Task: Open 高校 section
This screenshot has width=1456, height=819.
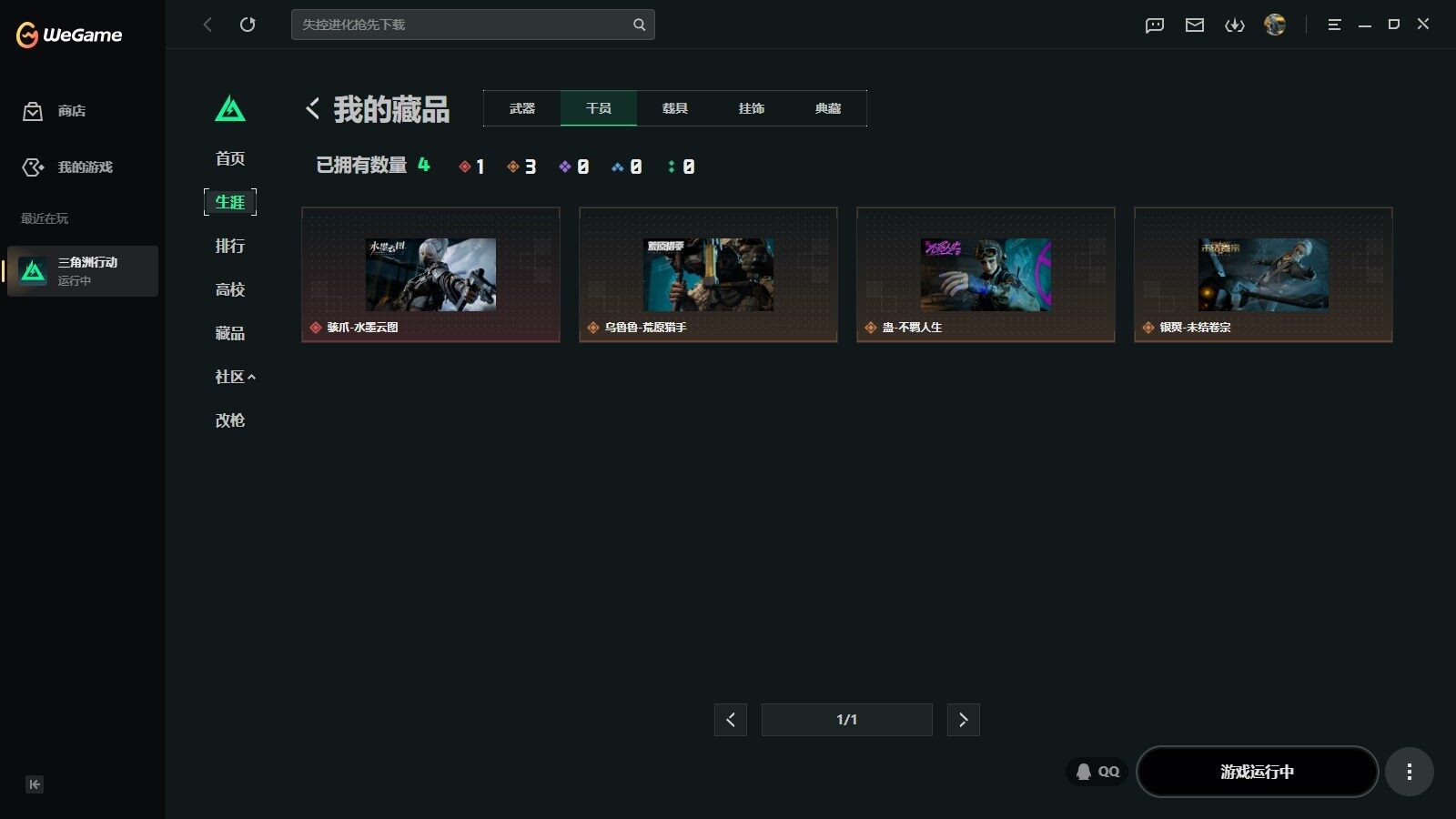Action: (230, 289)
